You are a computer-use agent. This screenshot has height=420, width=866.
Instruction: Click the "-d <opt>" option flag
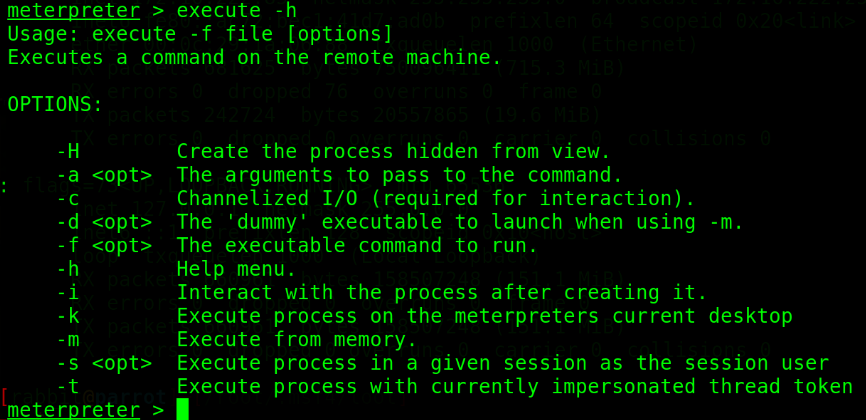pyautogui.click(x=104, y=222)
